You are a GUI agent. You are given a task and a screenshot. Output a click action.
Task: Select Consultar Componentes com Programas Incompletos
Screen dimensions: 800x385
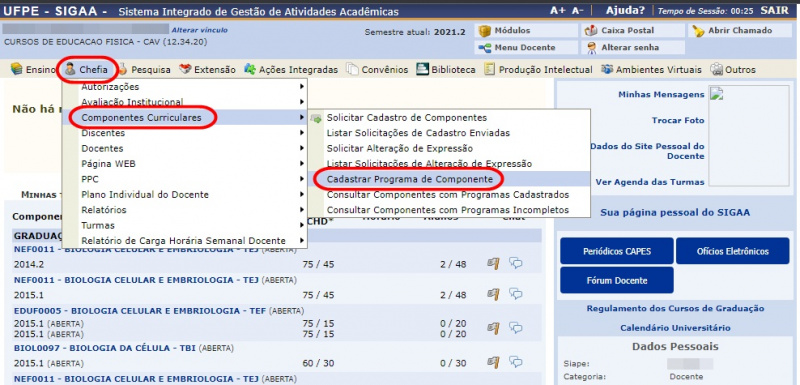449,210
